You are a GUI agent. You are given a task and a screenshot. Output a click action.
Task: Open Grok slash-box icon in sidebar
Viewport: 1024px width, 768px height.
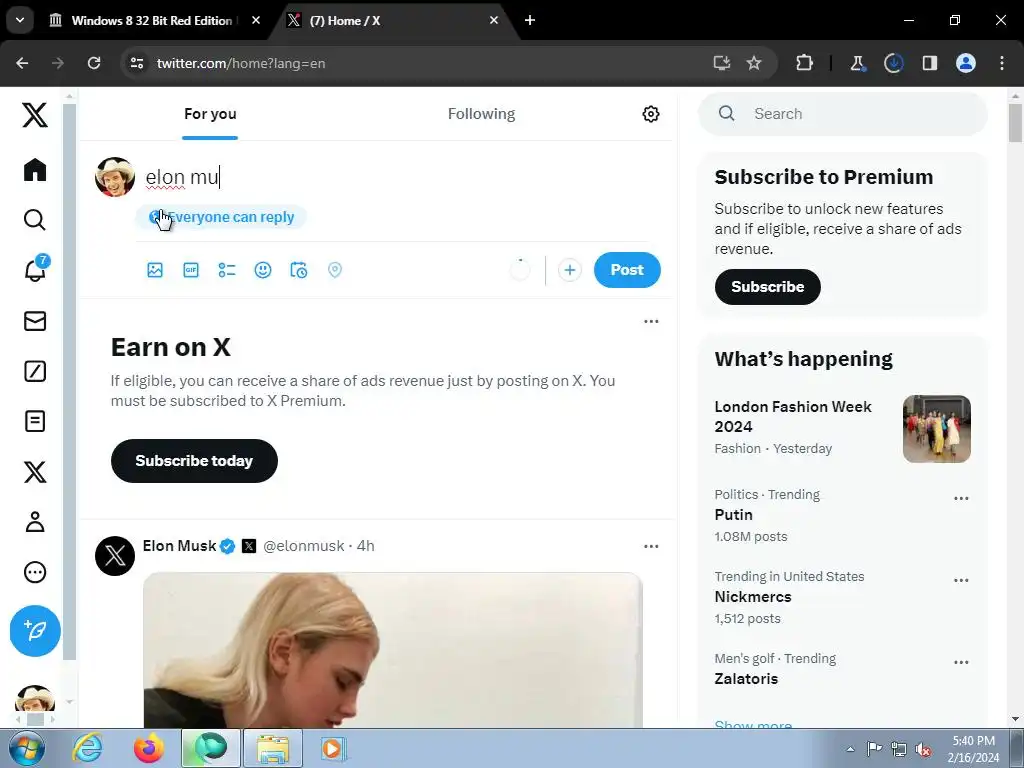pos(35,371)
